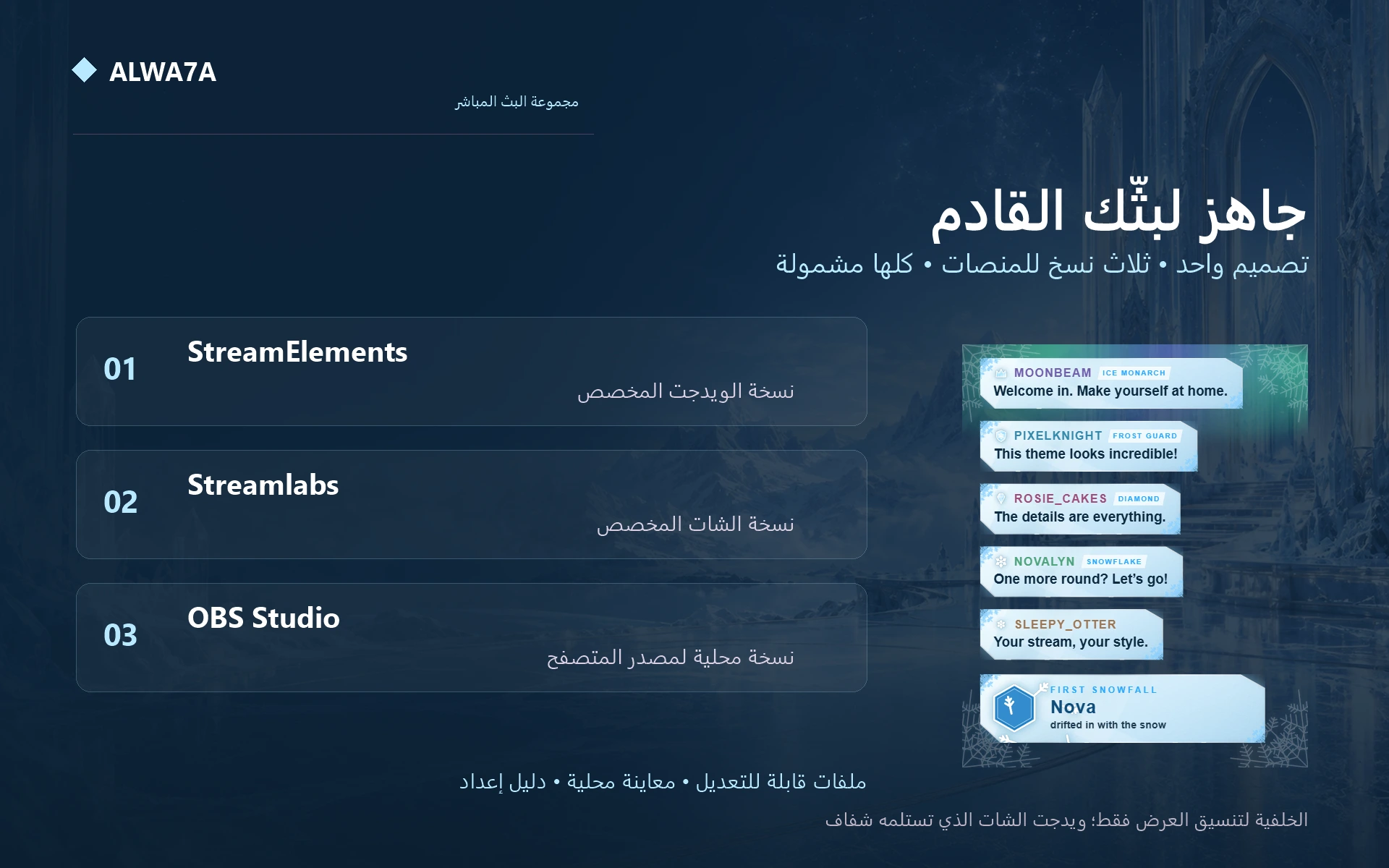This screenshot has height=868, width=1389.
Task: Click the ICE MONARCH role tag
Action: 1134,373
